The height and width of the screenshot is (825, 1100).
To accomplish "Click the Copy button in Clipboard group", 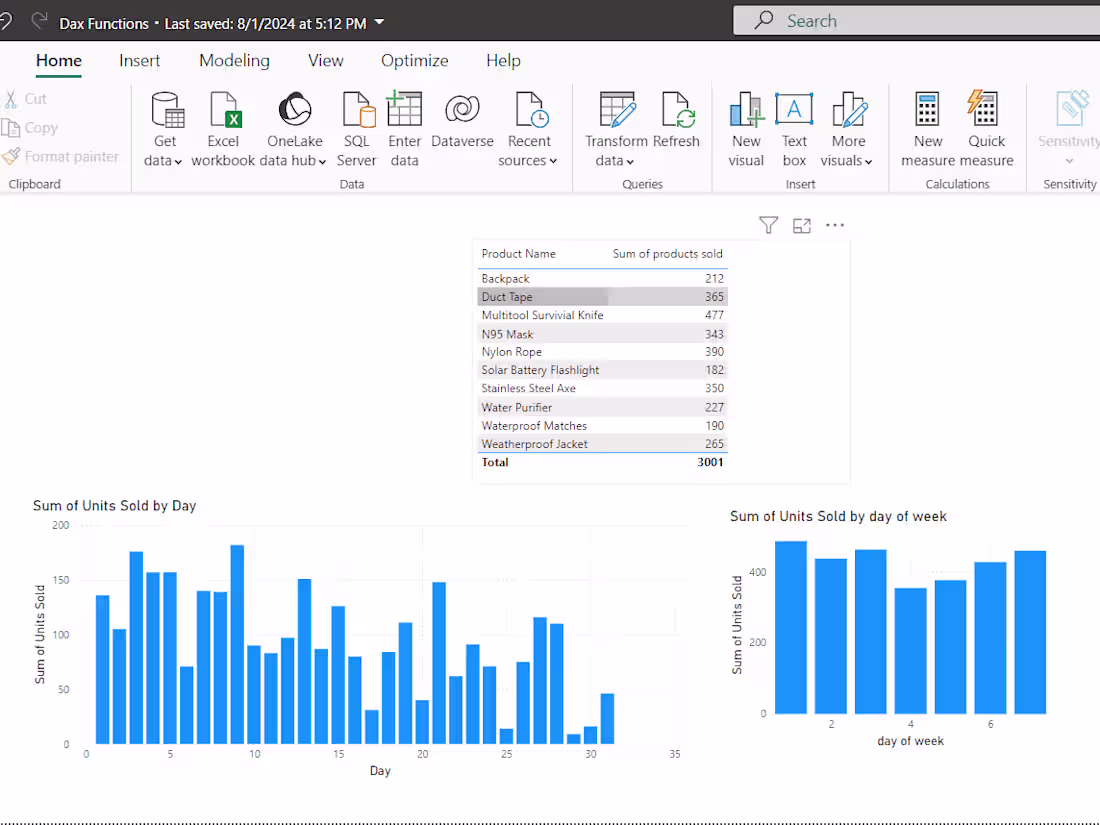I will point(40,127).
